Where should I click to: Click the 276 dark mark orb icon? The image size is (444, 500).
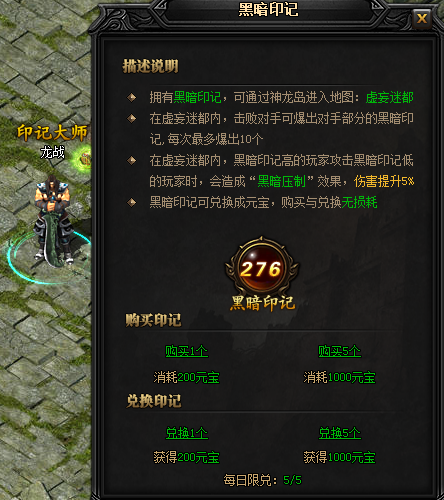click(x=261, y=268)
